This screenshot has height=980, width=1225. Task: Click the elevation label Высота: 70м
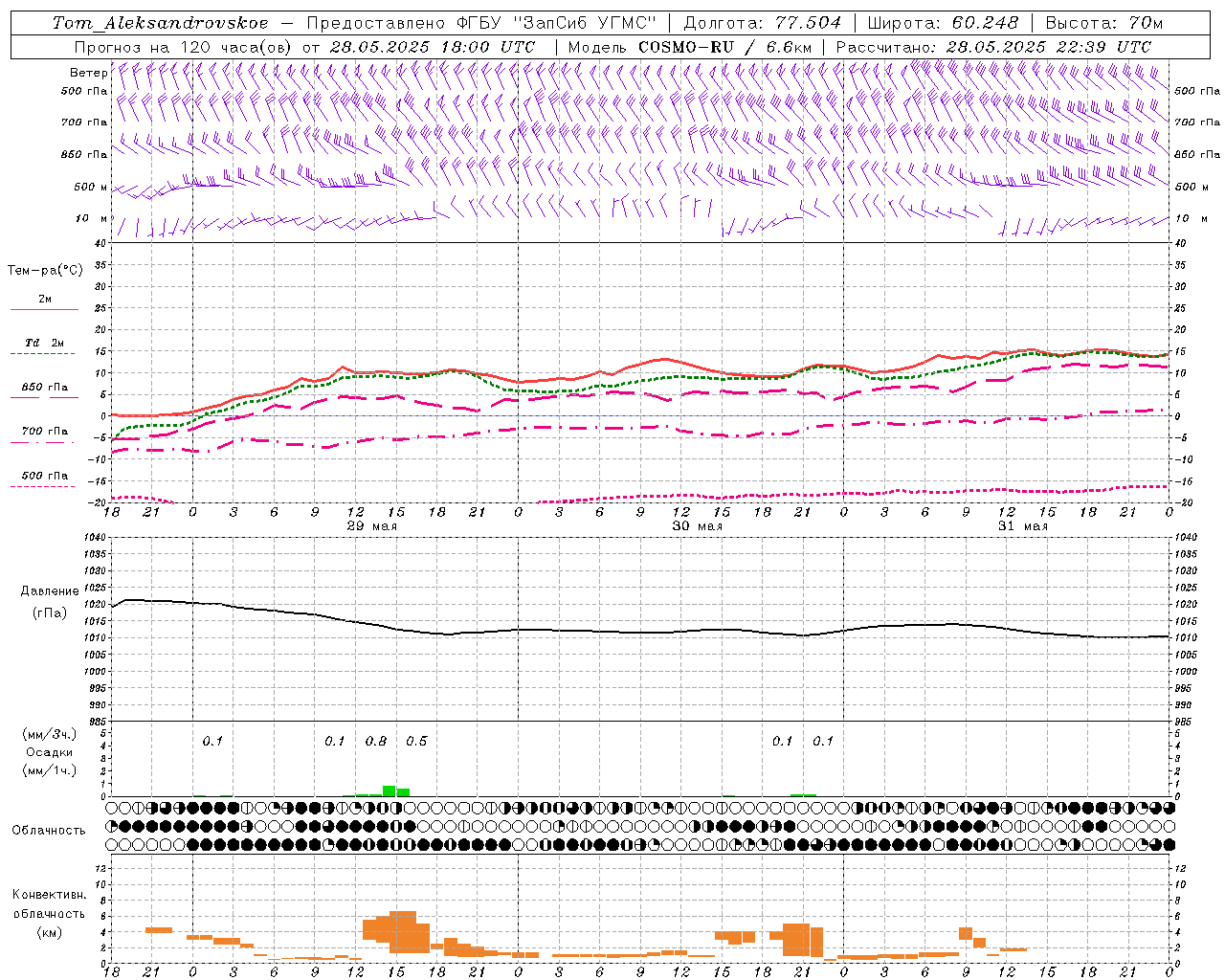tap(1104, 23)
